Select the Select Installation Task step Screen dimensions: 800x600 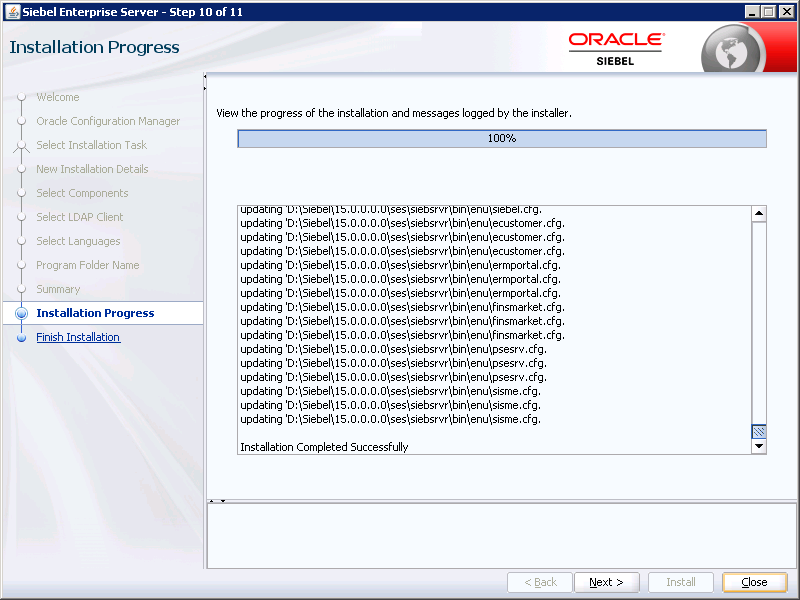click(x=91, y=145)
